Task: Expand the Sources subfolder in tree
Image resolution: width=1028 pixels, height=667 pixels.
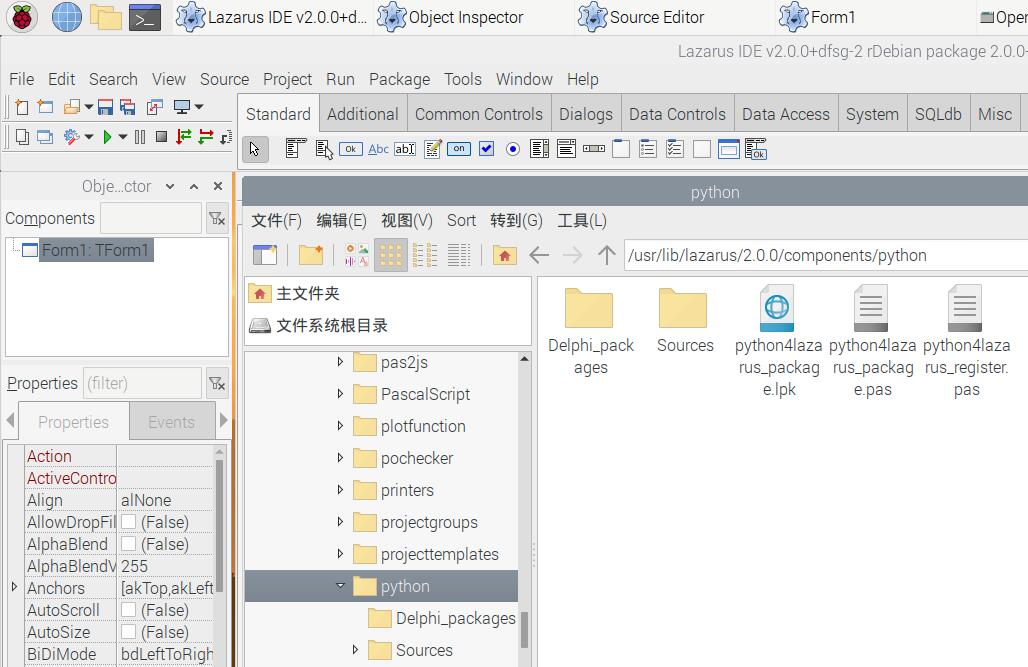Action: pos(355,649)
